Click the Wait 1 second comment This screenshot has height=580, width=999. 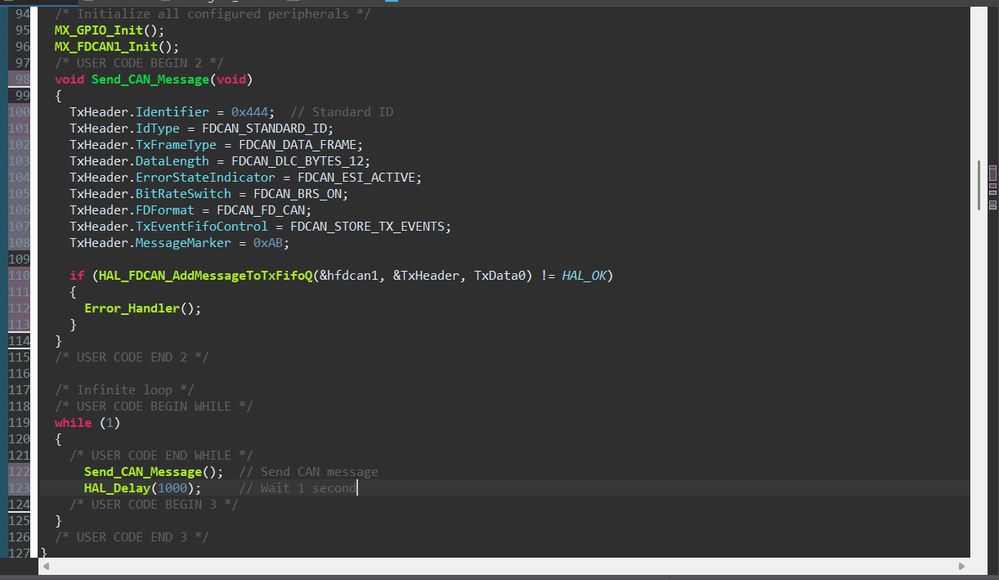(x=298, y=488)
